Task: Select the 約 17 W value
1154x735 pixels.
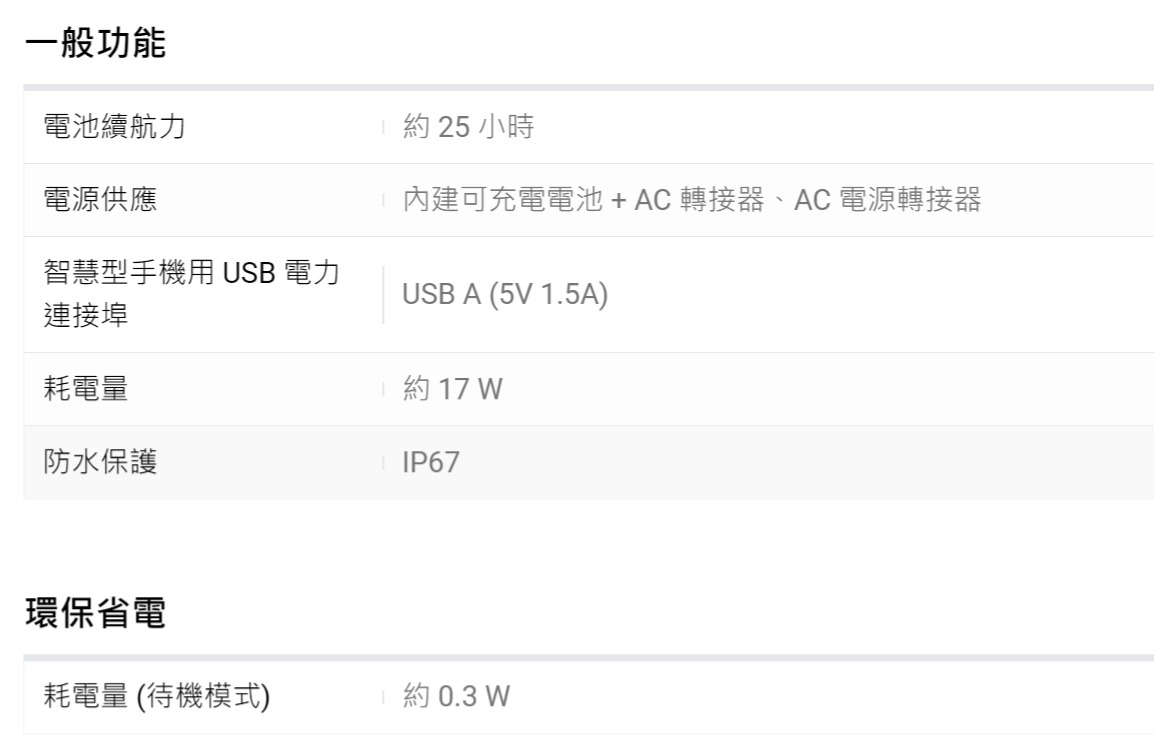Action: pyautogui.click(x=452, y=390)
